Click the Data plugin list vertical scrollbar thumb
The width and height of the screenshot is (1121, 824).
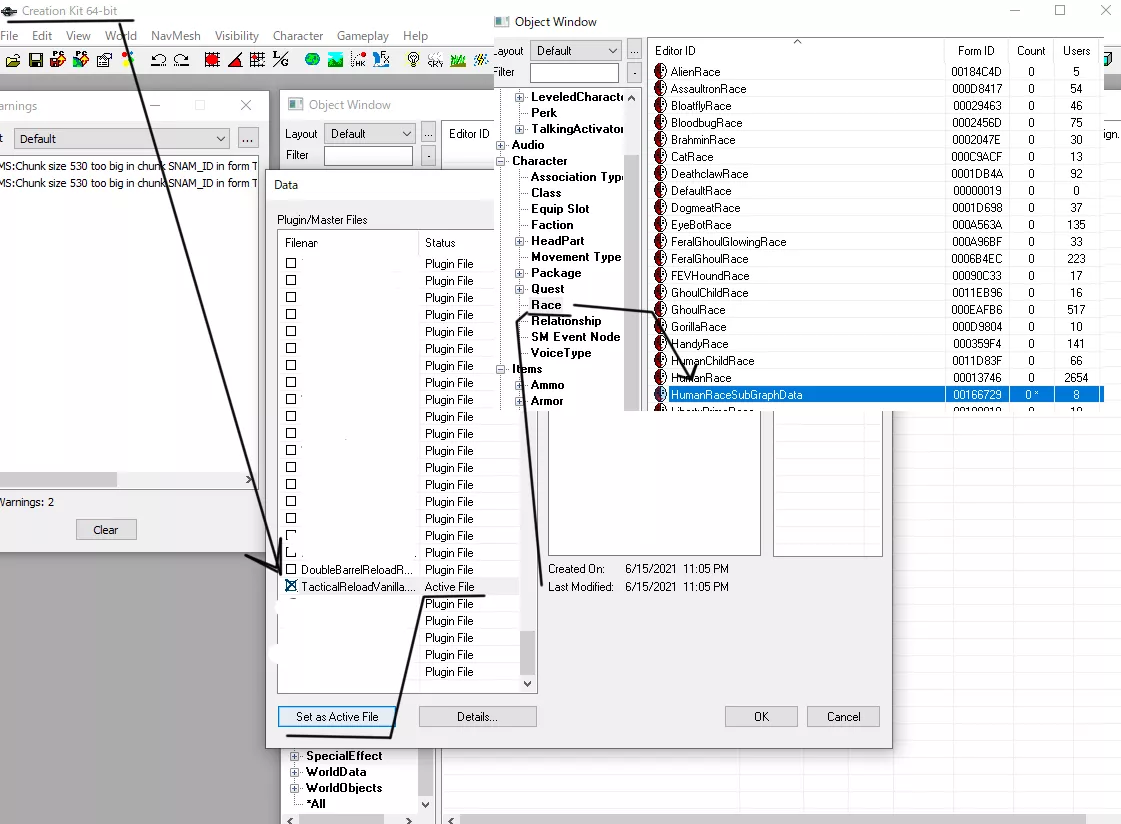pyautogui.click(x=528, y=652)
